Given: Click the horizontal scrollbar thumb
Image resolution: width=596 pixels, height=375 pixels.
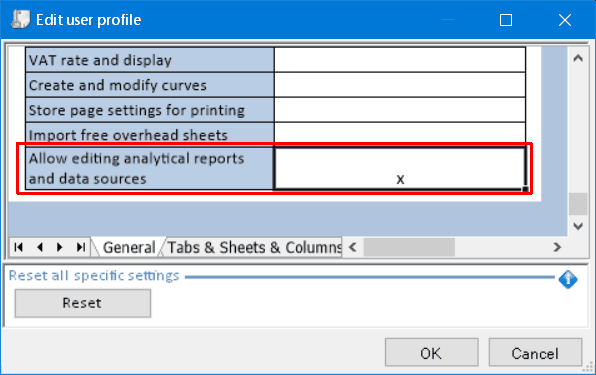Looking at the screenshot, I should click(x=409, y=247).
